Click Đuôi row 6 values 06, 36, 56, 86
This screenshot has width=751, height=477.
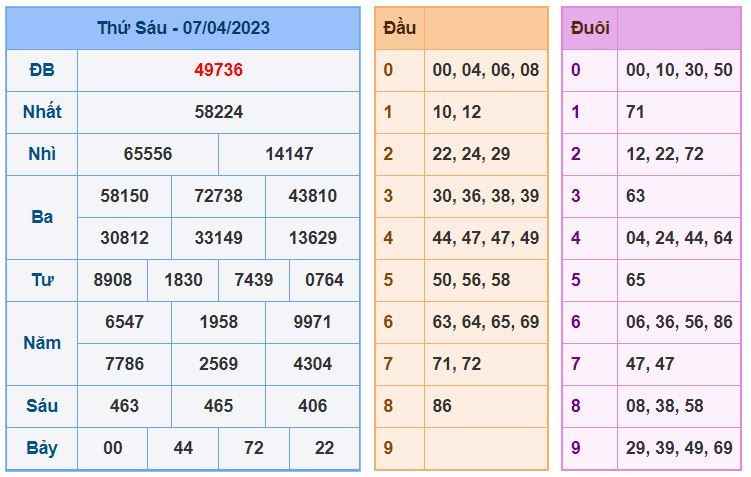point(679,322)
